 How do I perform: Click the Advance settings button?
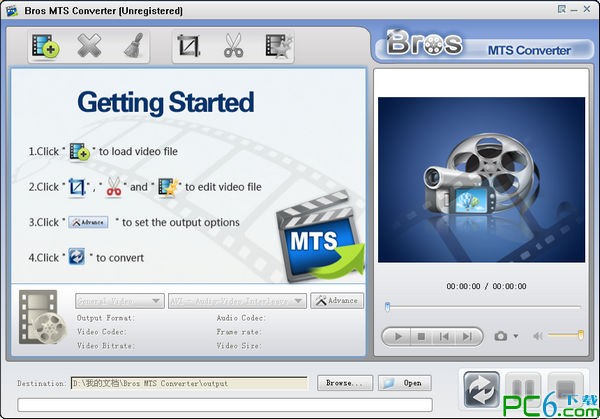[335, 300]
